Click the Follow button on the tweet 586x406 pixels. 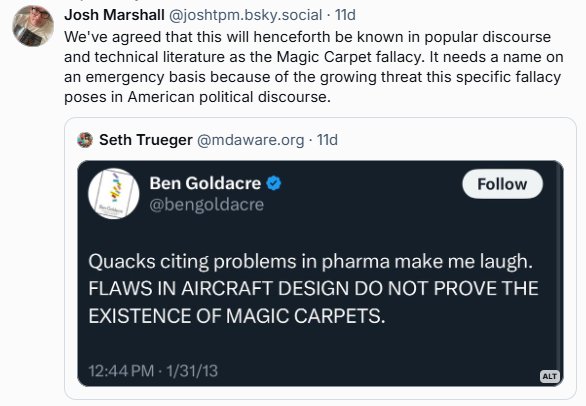[x=502, y=184]
